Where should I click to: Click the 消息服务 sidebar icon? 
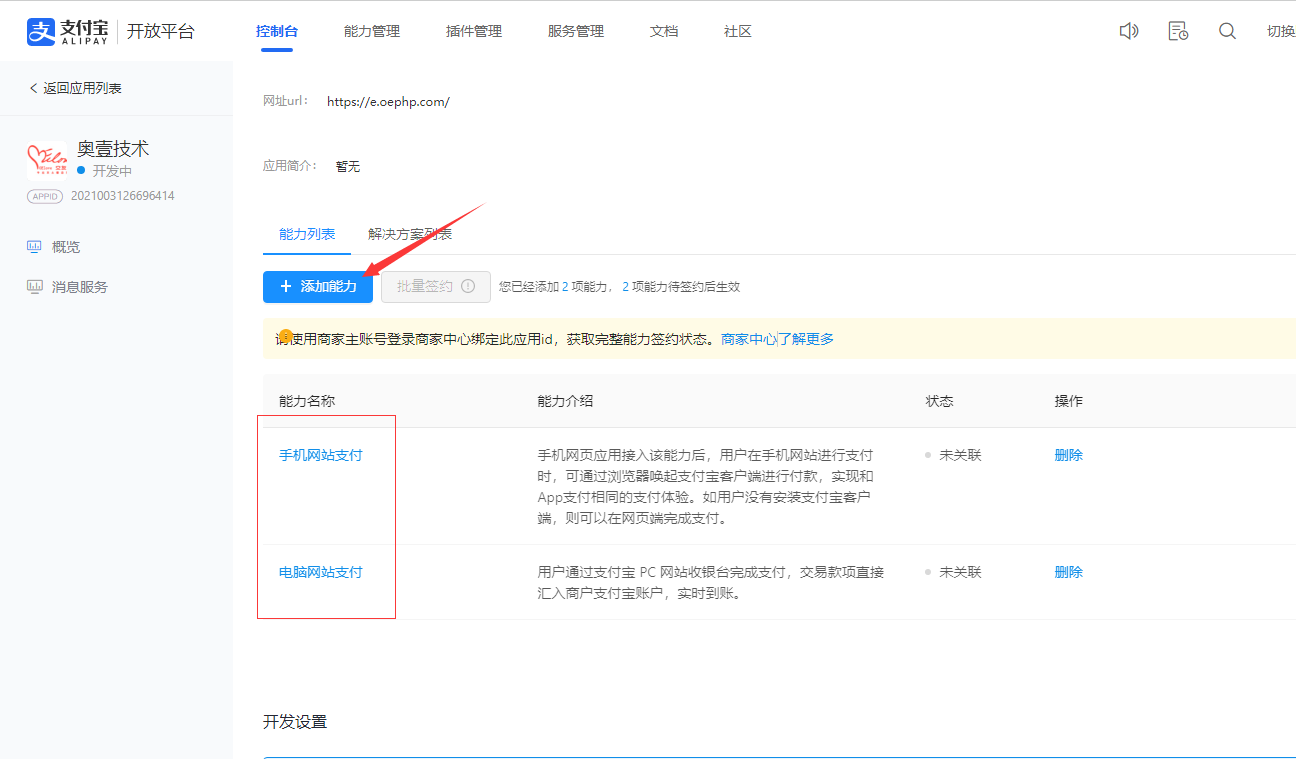click(34, 287)
